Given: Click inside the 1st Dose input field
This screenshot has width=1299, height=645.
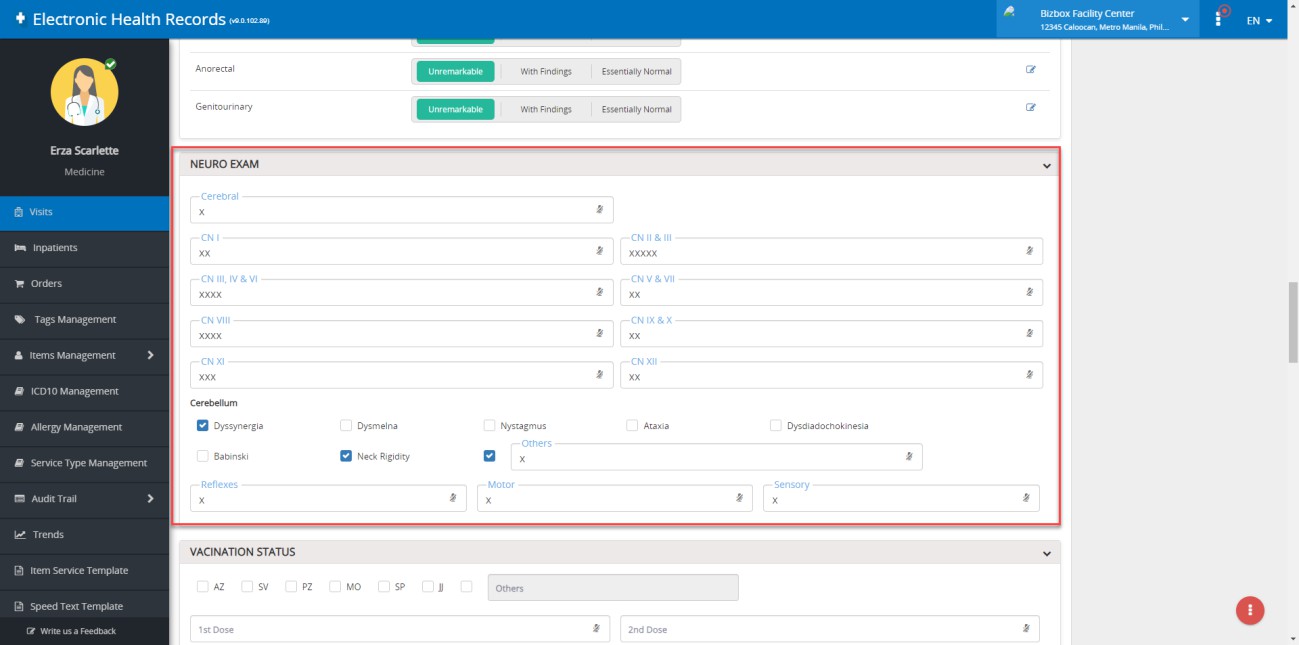Looking at the screenshot, I should click(x=380, y=628).
